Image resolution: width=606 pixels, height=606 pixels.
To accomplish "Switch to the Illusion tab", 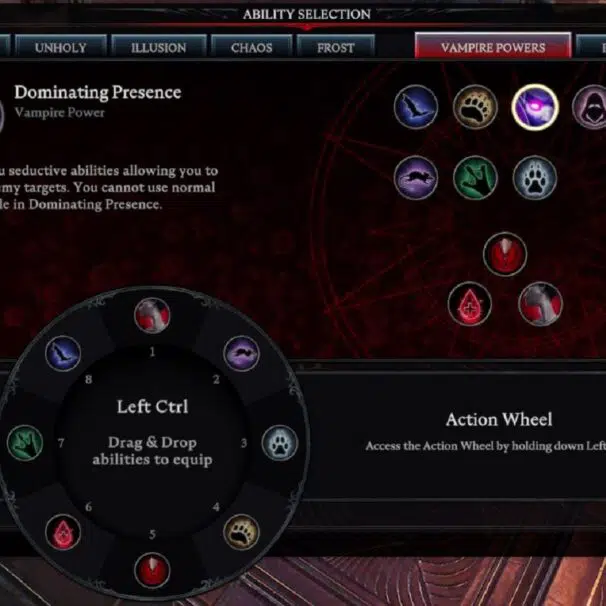I will [158, 47].
